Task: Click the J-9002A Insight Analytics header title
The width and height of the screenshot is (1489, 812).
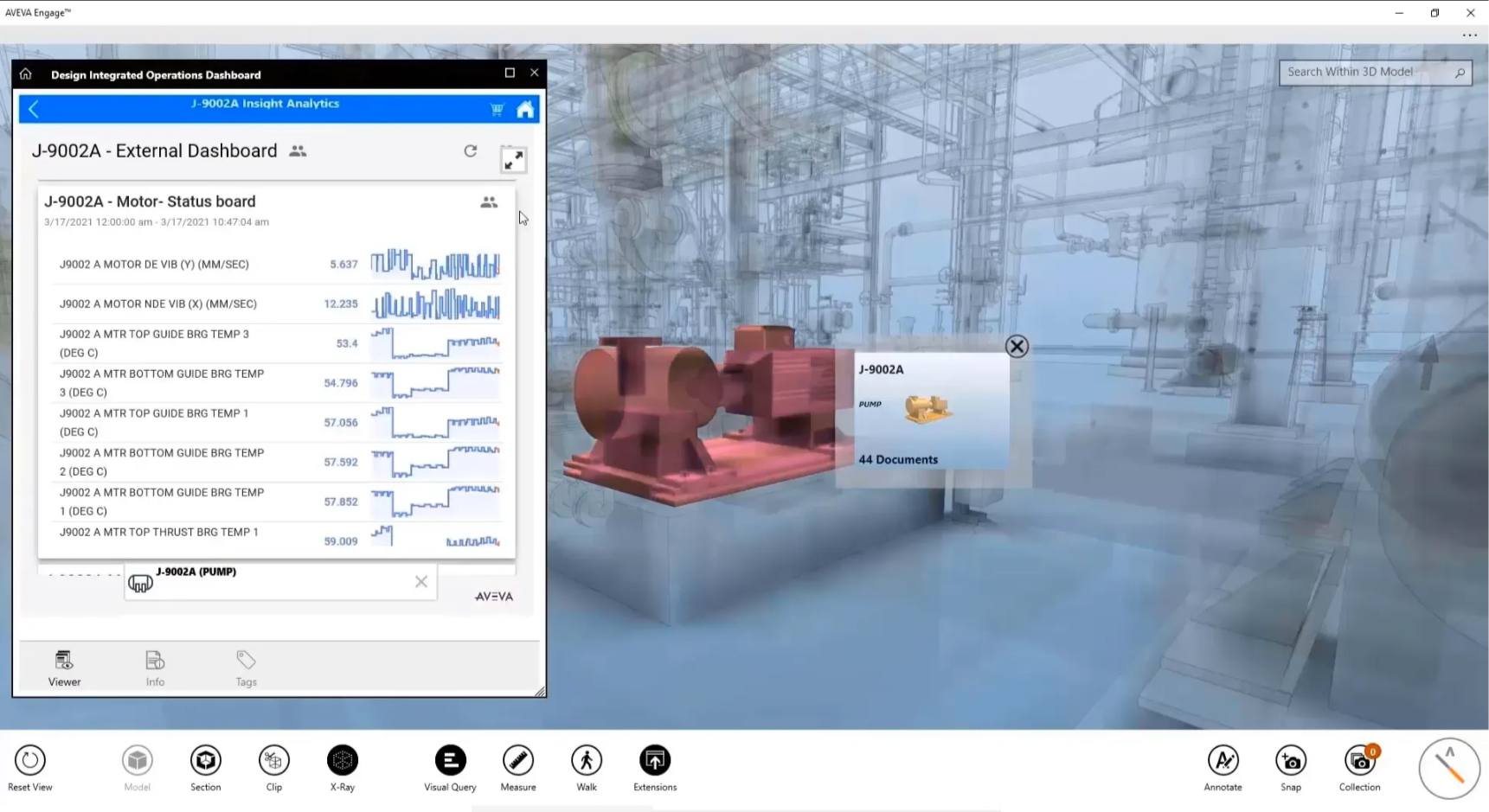Action: coord(265,104)
